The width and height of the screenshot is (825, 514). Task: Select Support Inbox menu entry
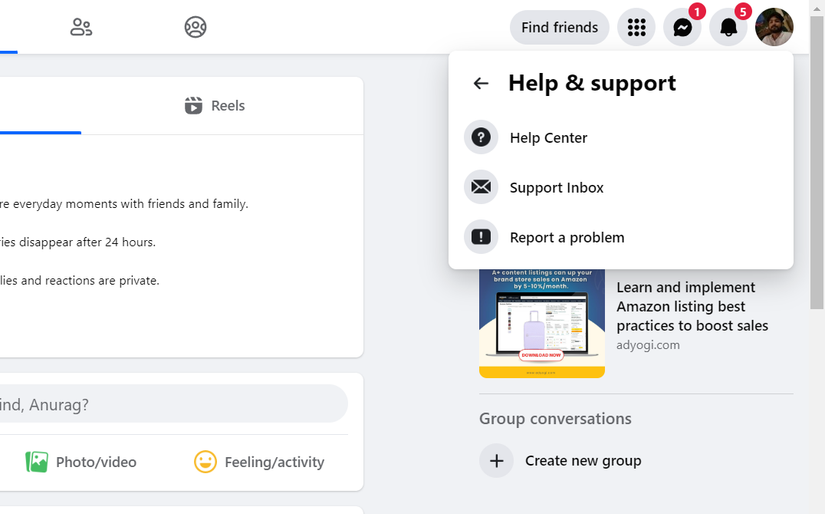pos(556,187)
